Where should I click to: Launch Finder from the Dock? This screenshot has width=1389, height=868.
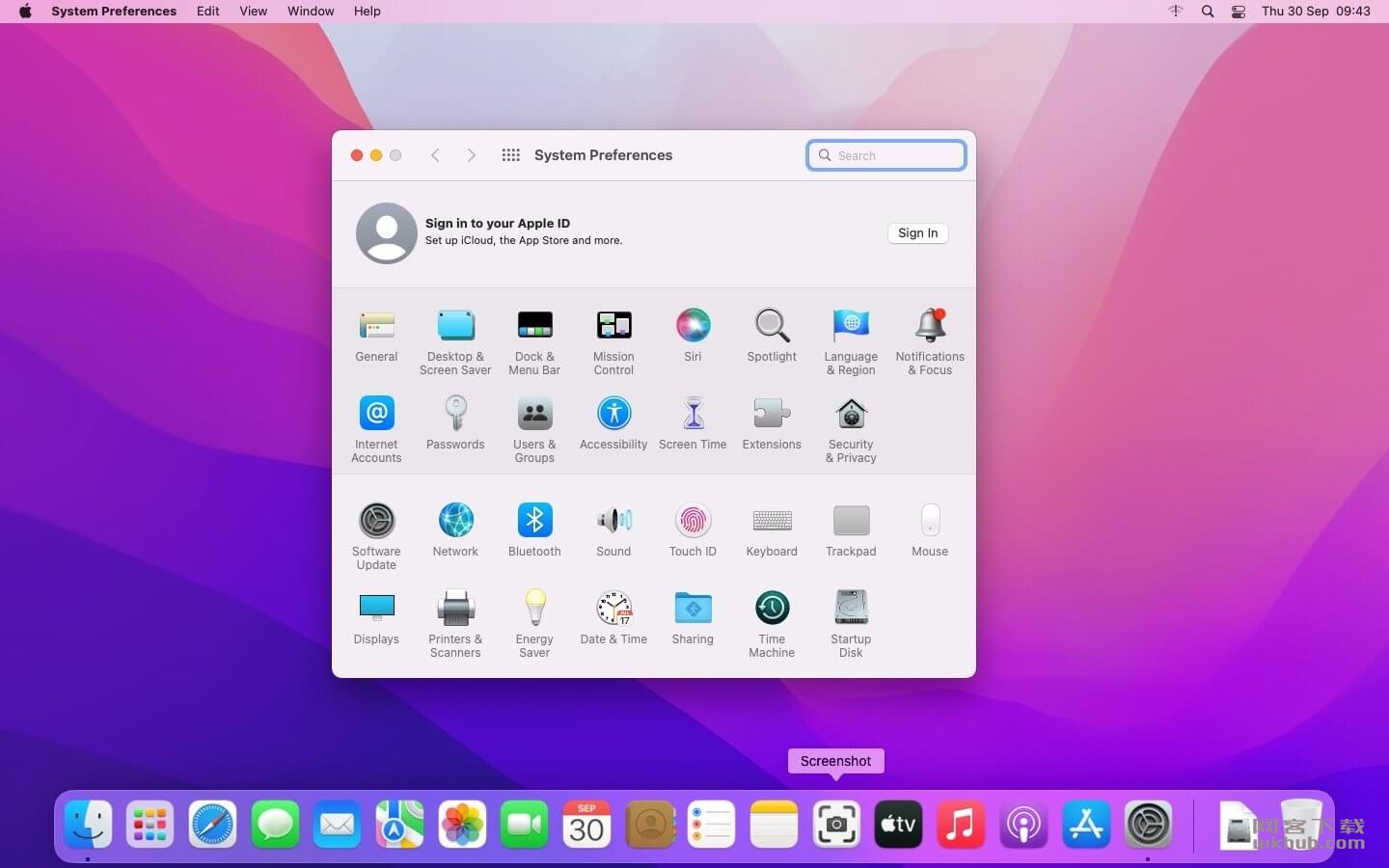88,825
